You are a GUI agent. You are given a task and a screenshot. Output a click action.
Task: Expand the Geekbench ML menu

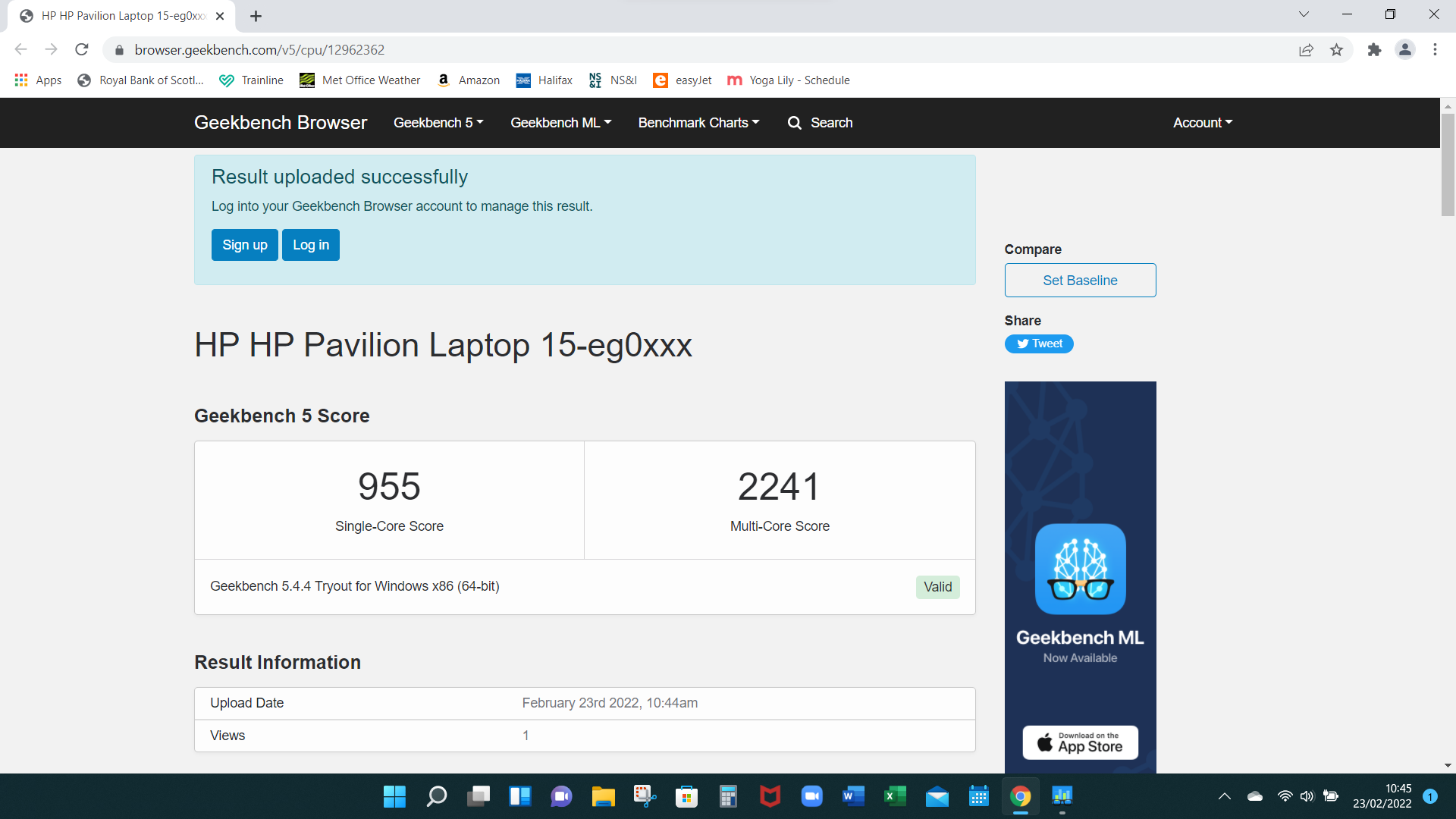tap(561, 123)
